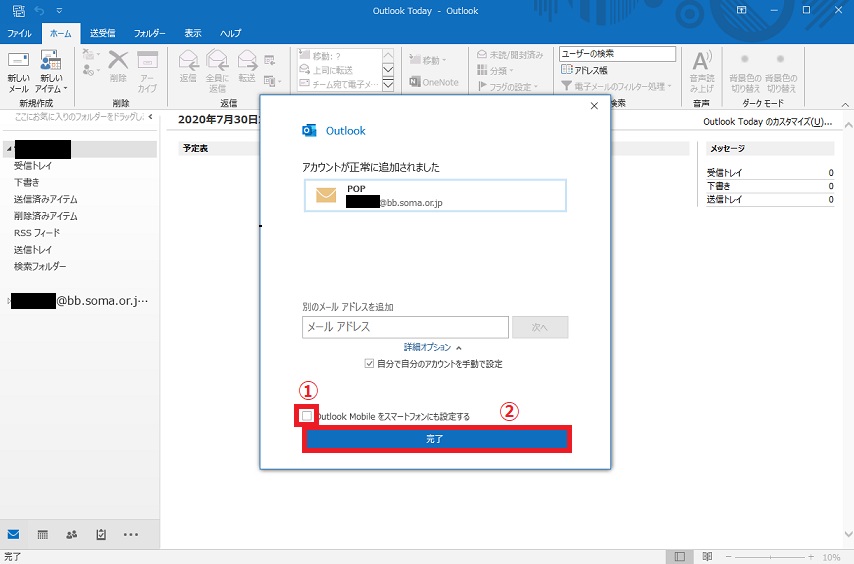854x564 pixels.
Task: Click the zoom out minus button
Action: (728, 557)
